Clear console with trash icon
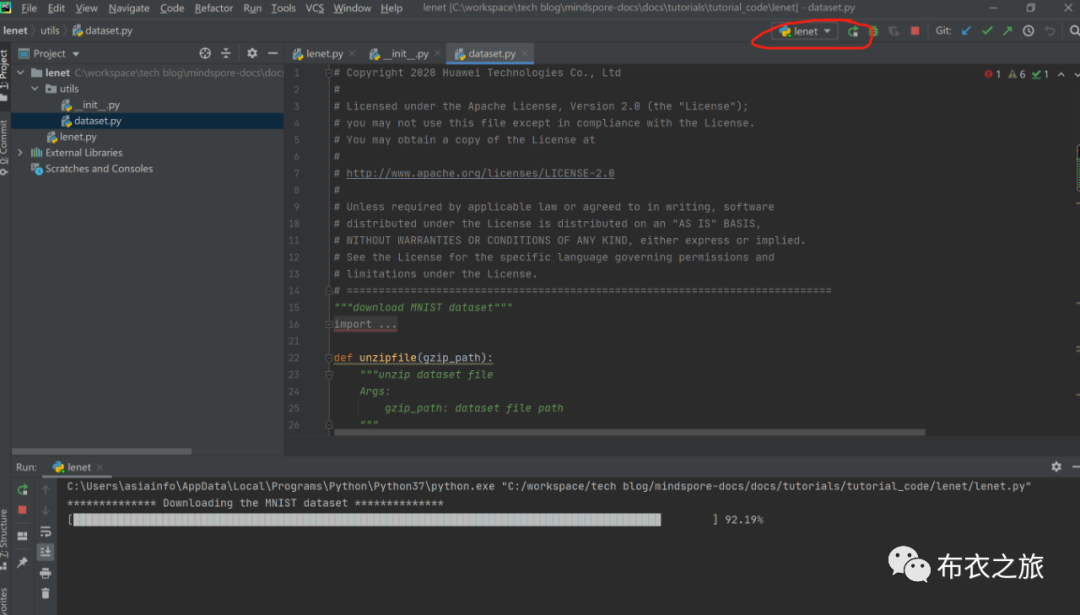 (x=45, y=594)
